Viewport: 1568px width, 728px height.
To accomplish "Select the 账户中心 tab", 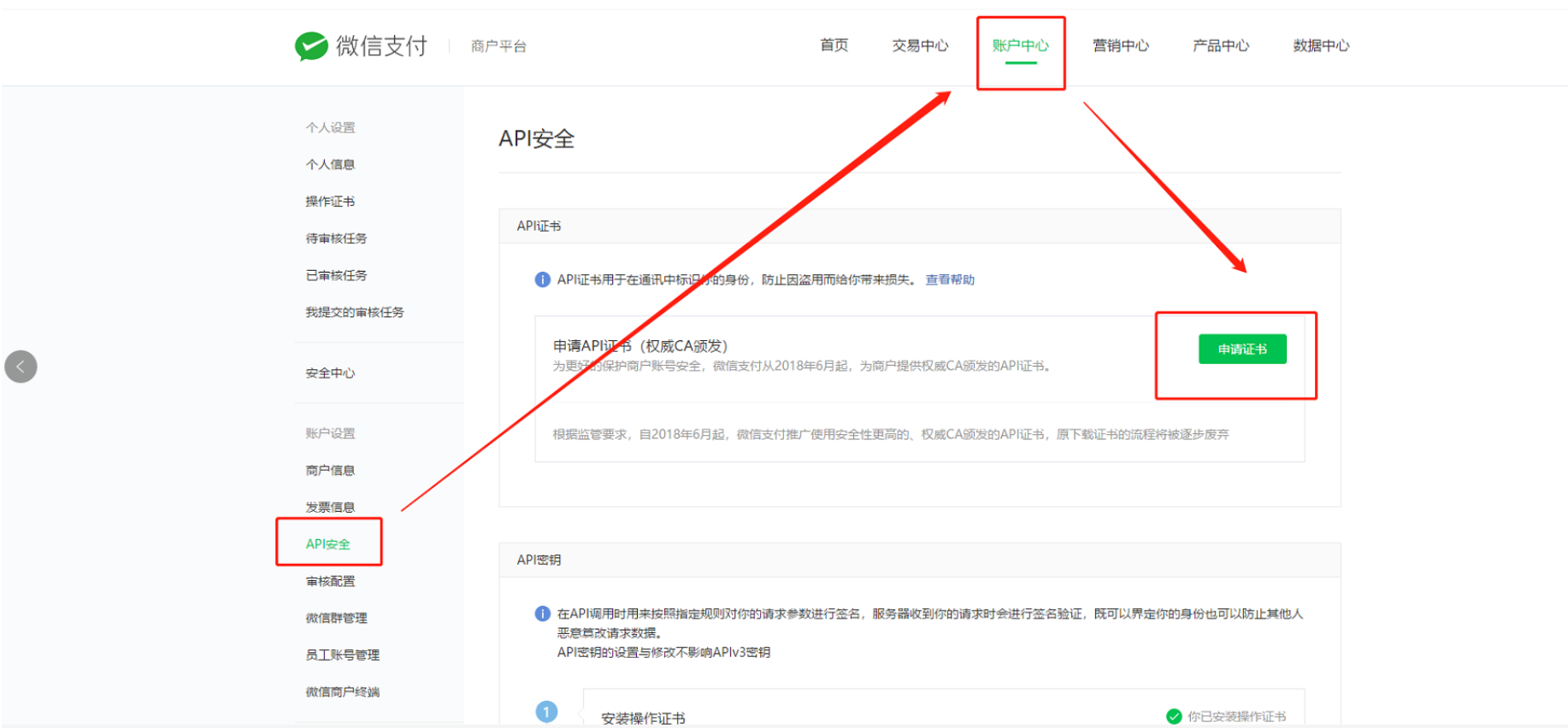I will pos(1020,45).
